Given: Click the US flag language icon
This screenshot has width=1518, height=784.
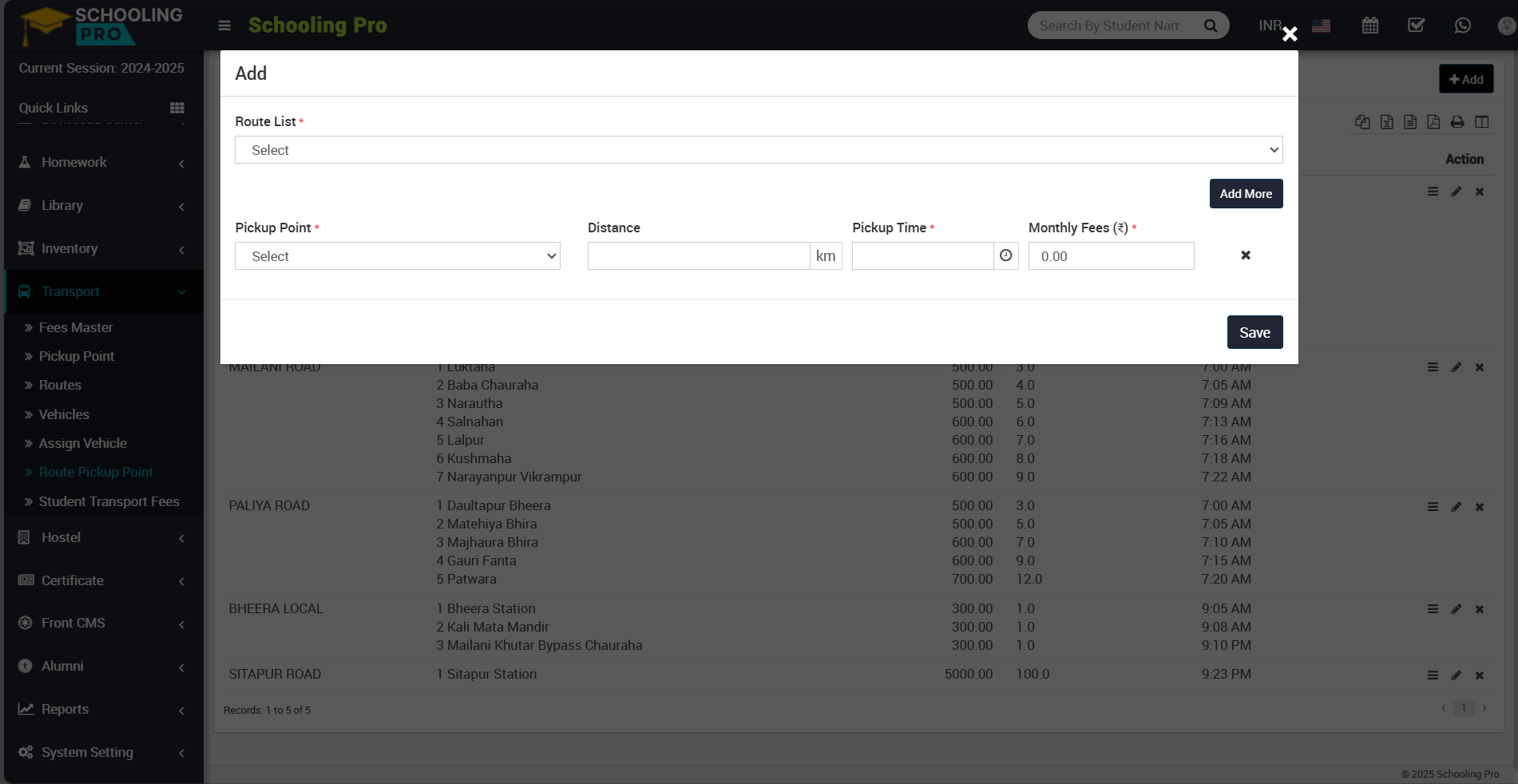Looking at the screenshot, I should tap(1322, 26).
